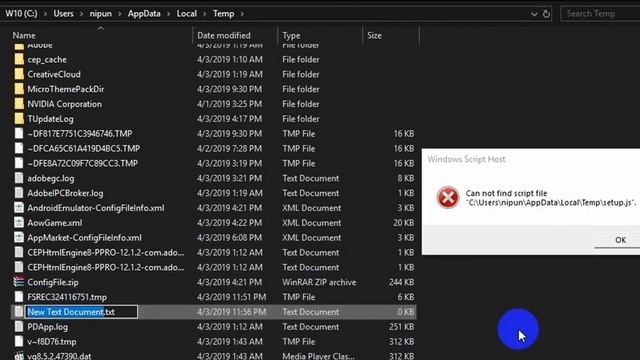Click the PDApp.log file icon
This screenshot has height=360, width=640.
19,327
